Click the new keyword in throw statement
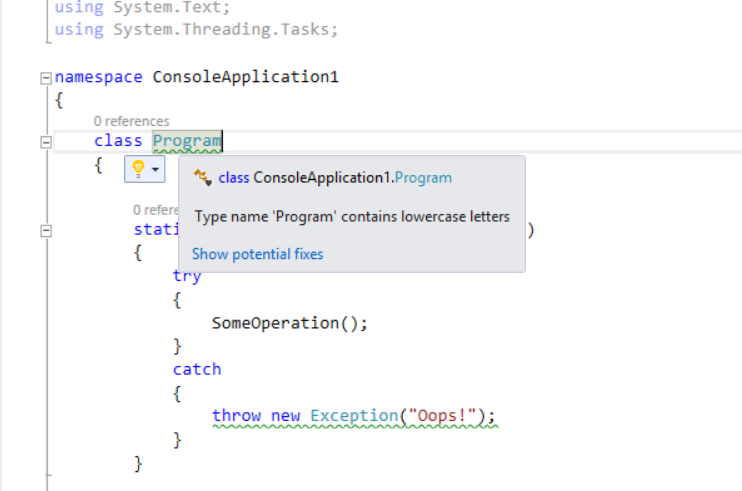This screenshot has height=491, width=742. click(x=285, y=416)
